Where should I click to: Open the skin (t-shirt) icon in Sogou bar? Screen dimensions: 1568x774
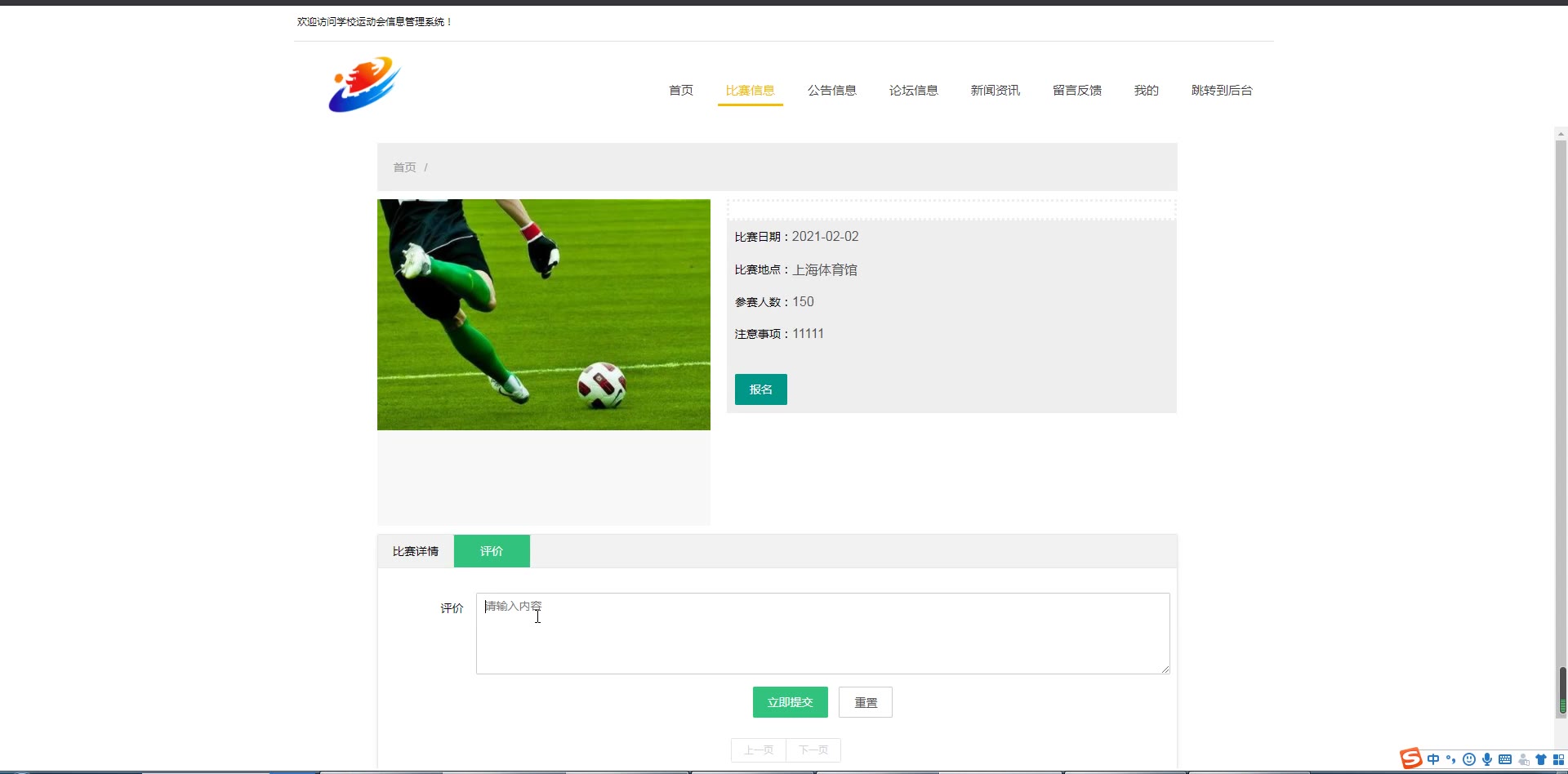point(1541,759)
